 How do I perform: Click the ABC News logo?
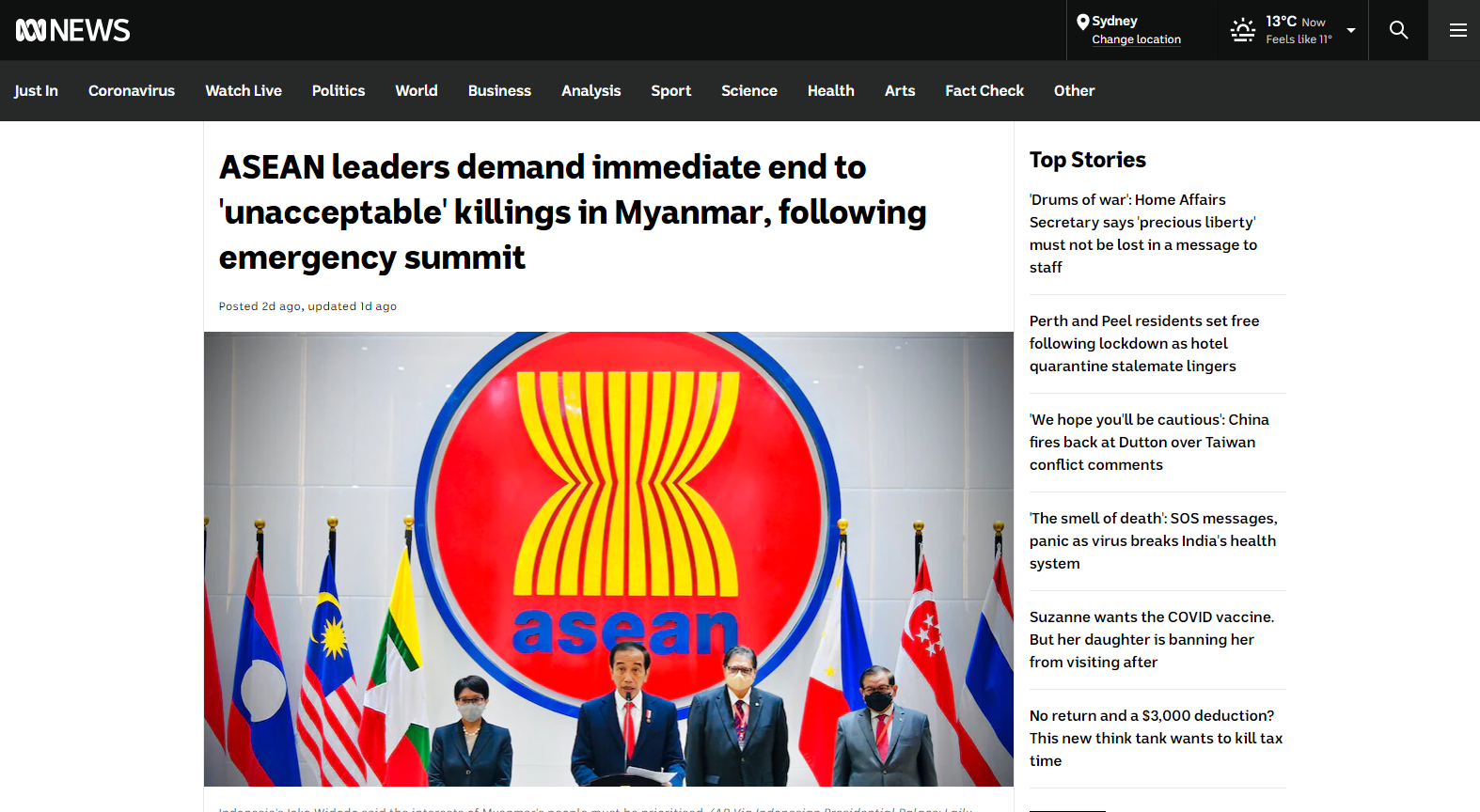pos(73,30)
